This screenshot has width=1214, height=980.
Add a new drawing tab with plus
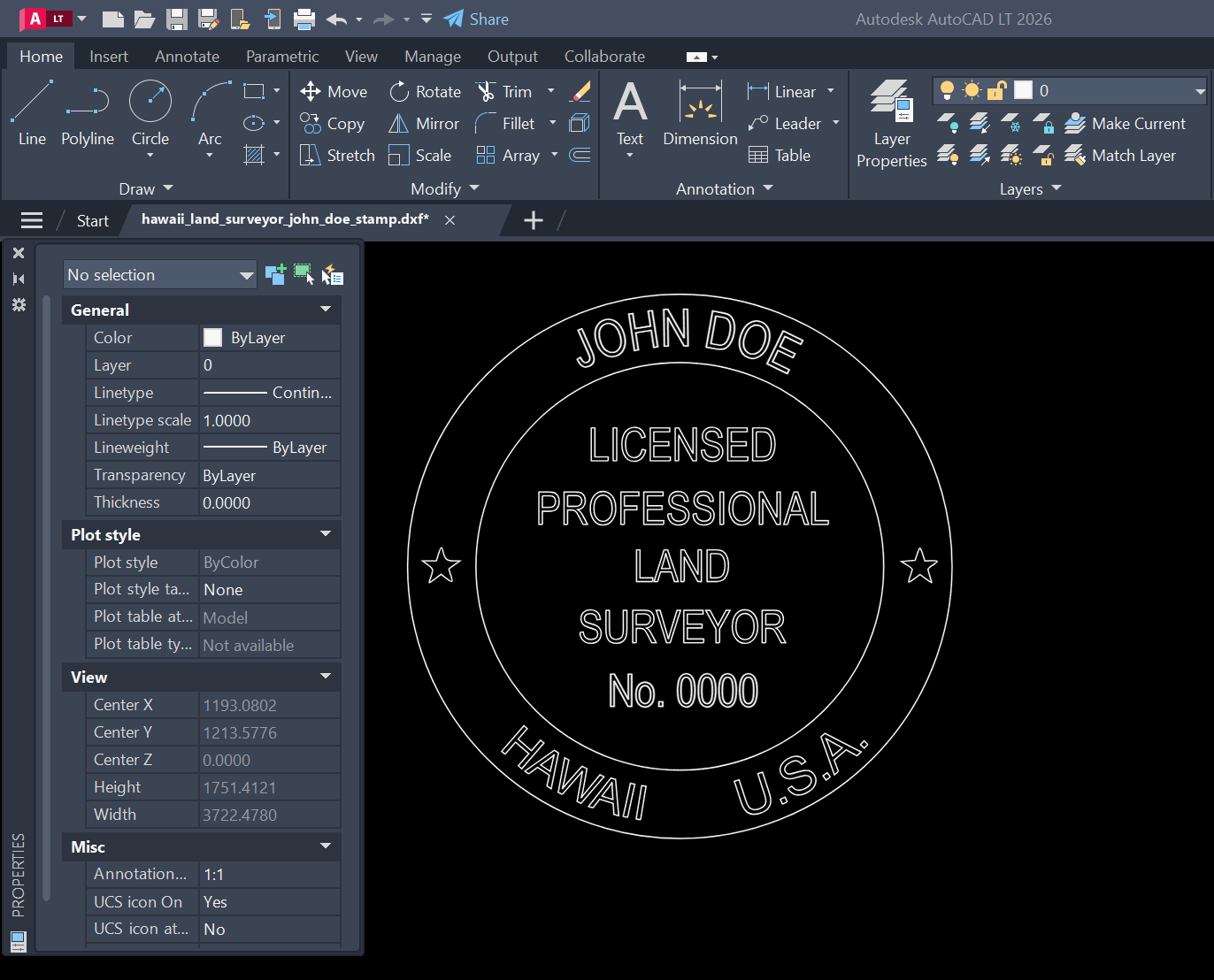pos(534,220)
